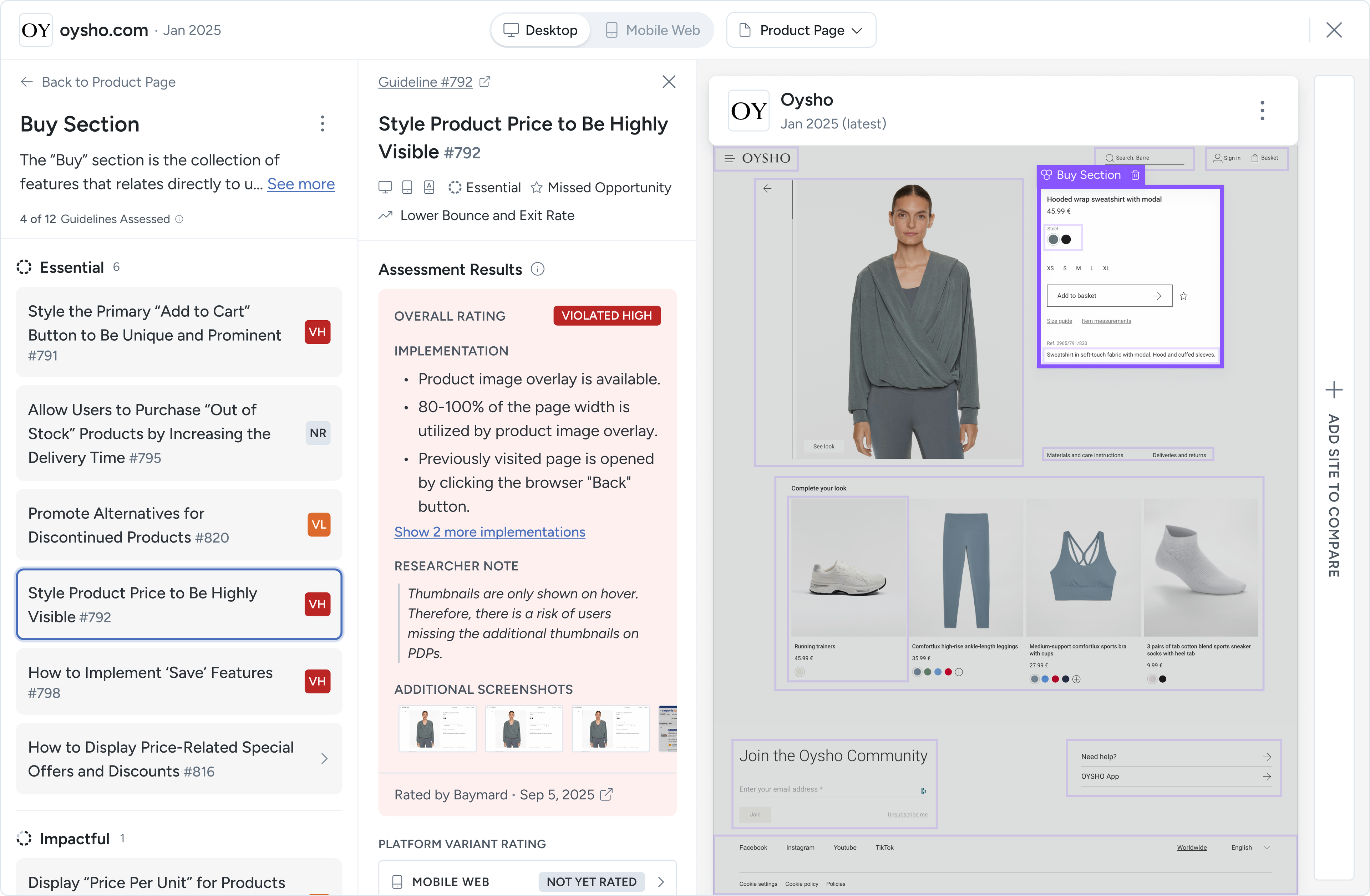Click Show 2 more implementations link
1370x896 pixels.
point(489,532)
